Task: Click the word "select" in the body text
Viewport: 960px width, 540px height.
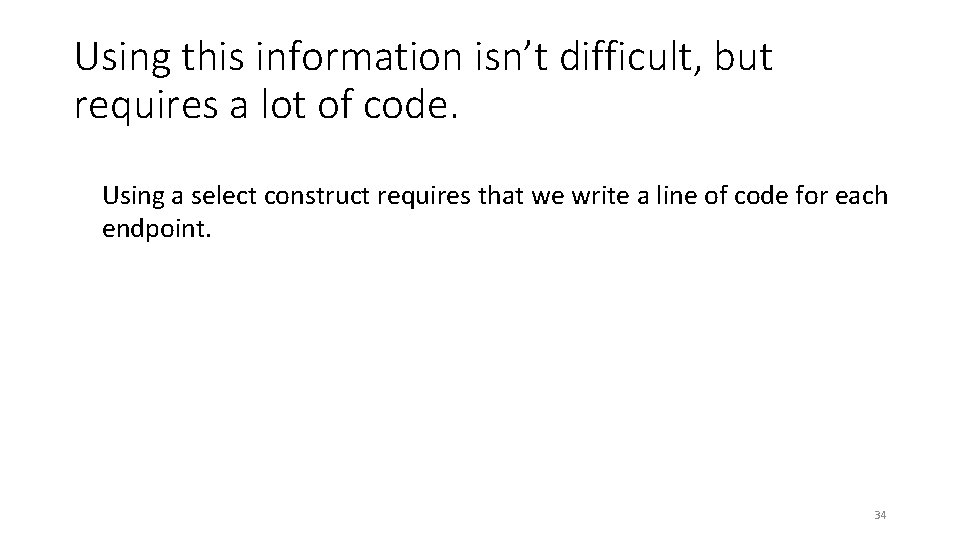Action: point(223,196)
